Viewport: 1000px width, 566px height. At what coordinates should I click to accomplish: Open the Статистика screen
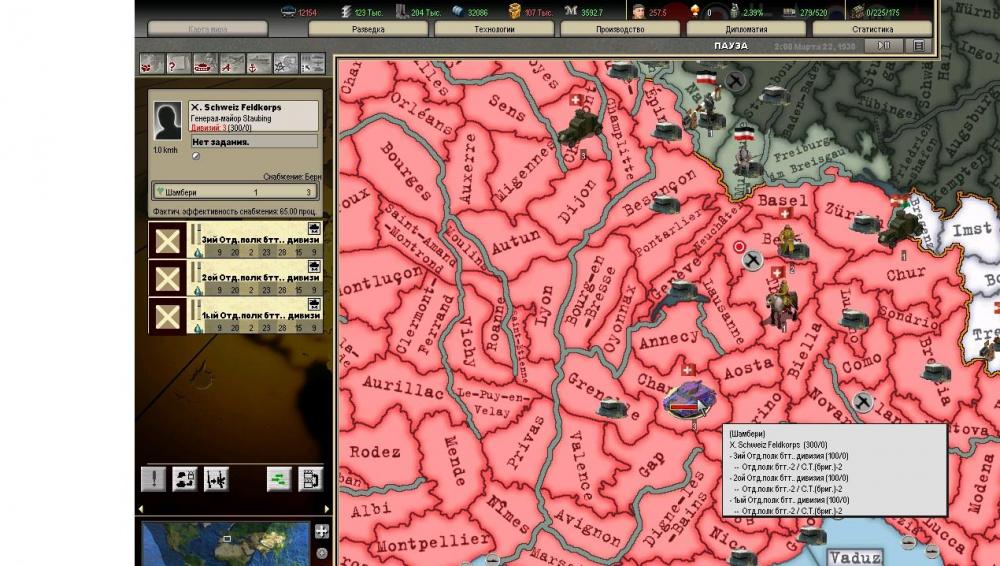pyautogui.click(x=872, y=30)
